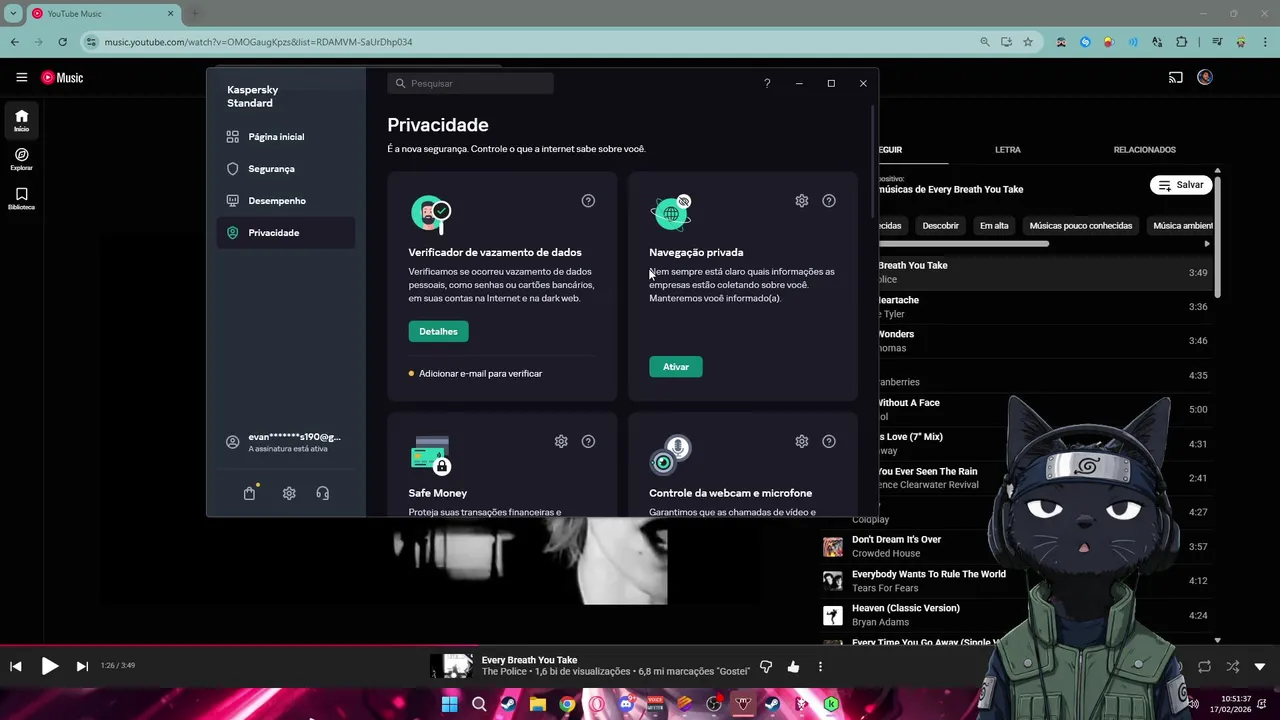Click Ativar for Navegação privada
Viewport: 1280px width, 720px height.
click(676, 367)
